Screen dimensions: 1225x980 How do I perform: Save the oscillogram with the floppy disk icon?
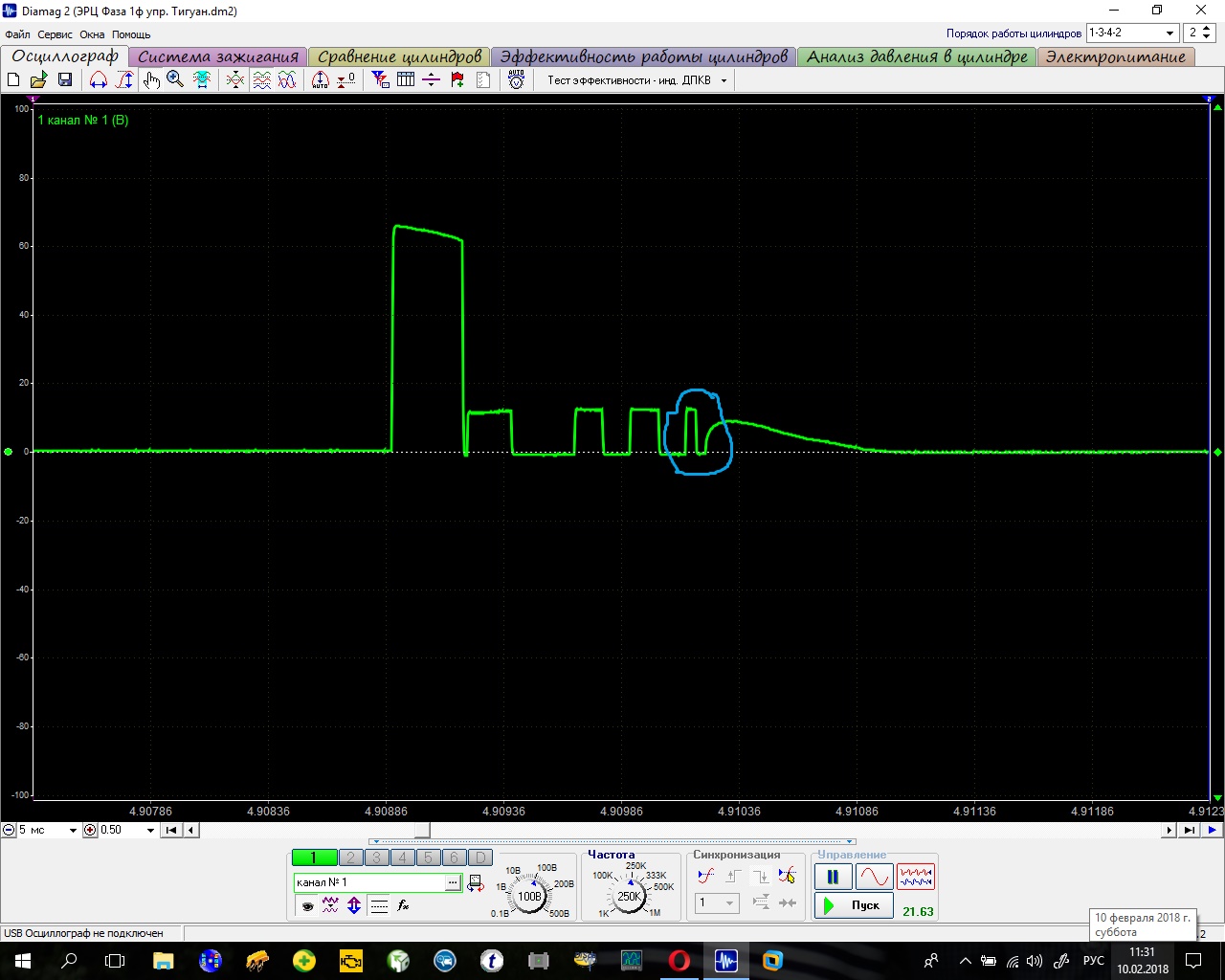tap(65, 80)
